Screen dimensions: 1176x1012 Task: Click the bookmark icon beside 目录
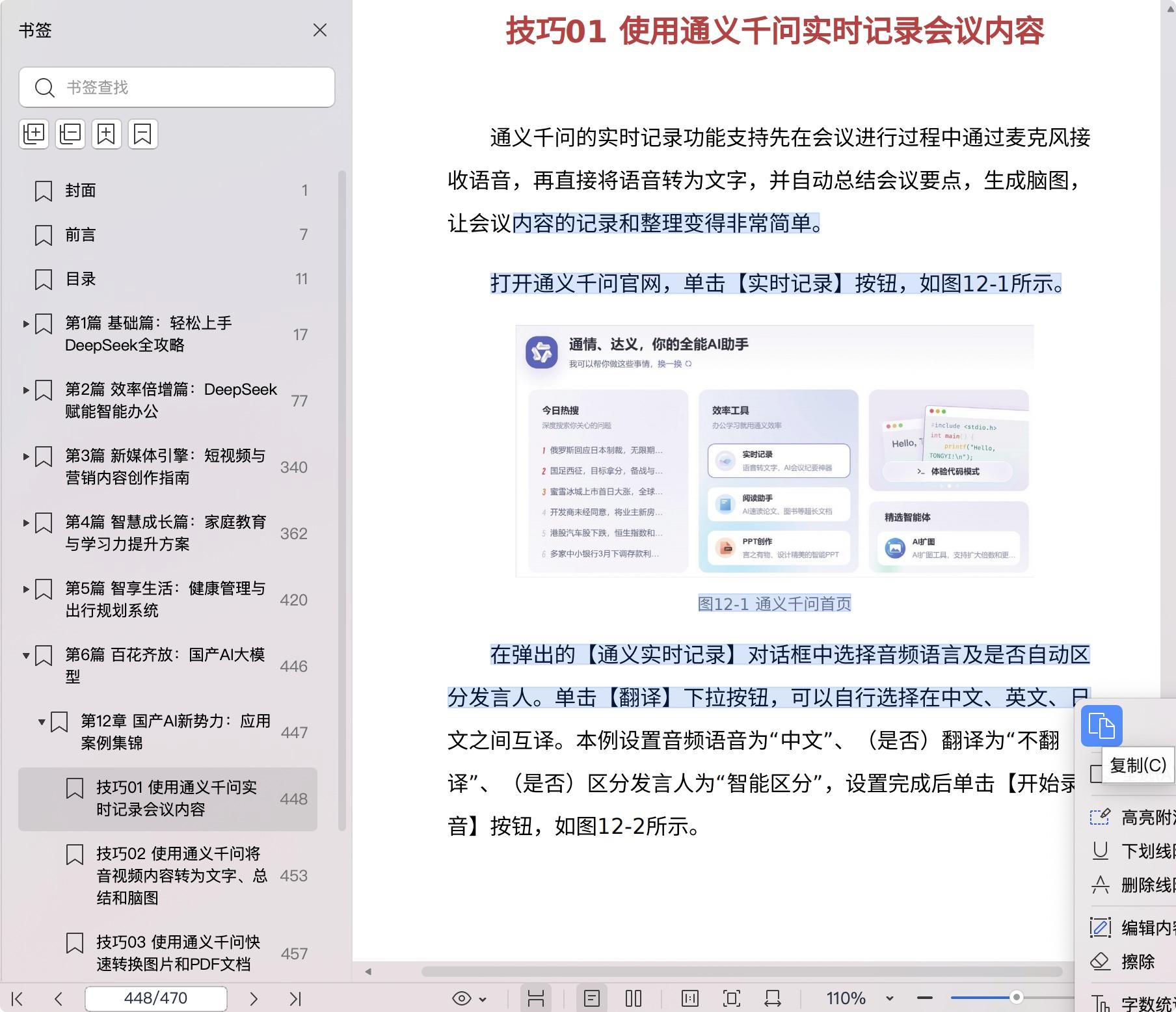click(x=44, y=280)
